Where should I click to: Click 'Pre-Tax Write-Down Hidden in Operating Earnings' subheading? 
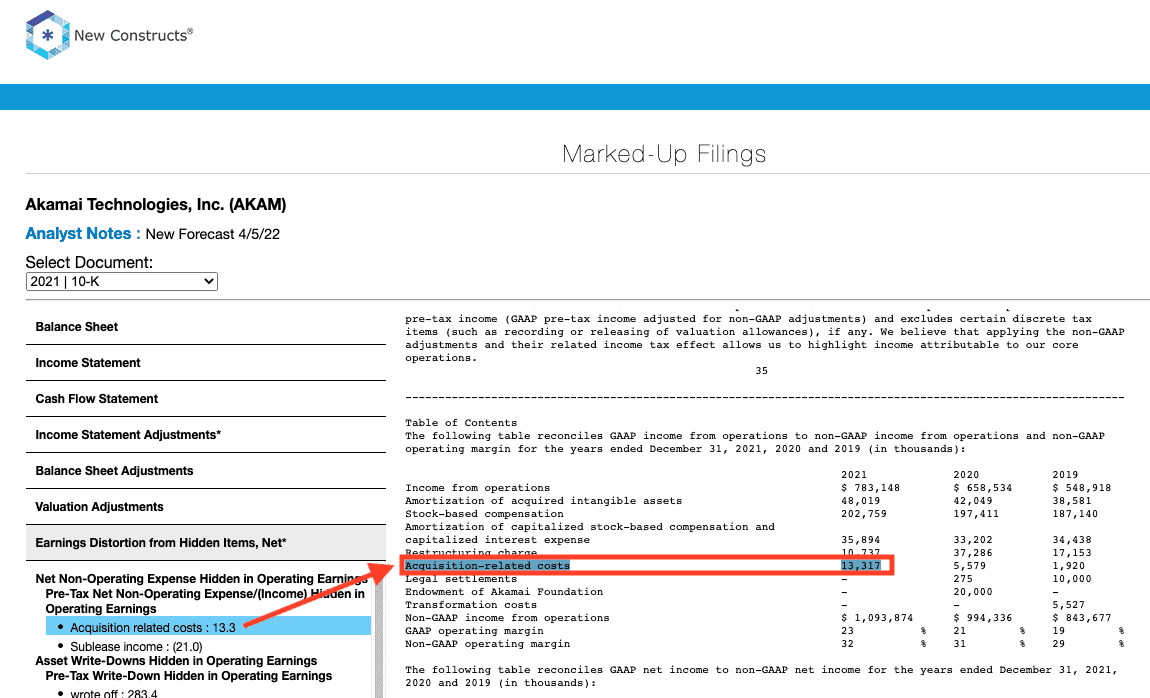tap(188, 676)
